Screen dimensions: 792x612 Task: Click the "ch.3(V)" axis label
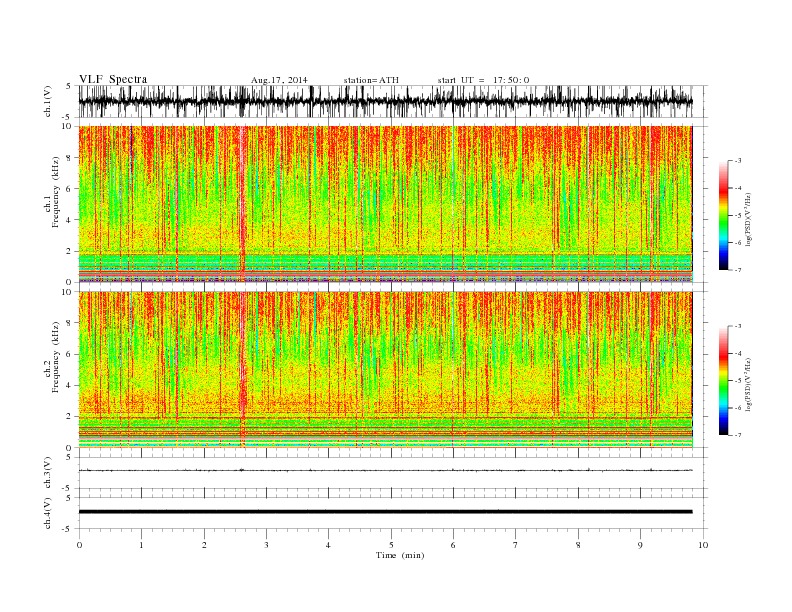point(48,473)
